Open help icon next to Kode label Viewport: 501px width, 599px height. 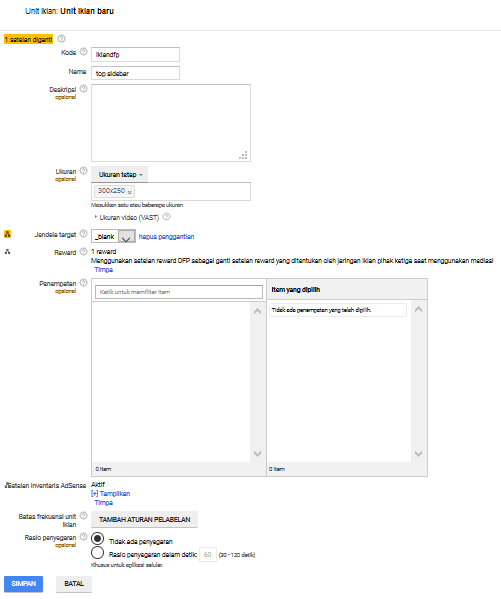point(83,52)
